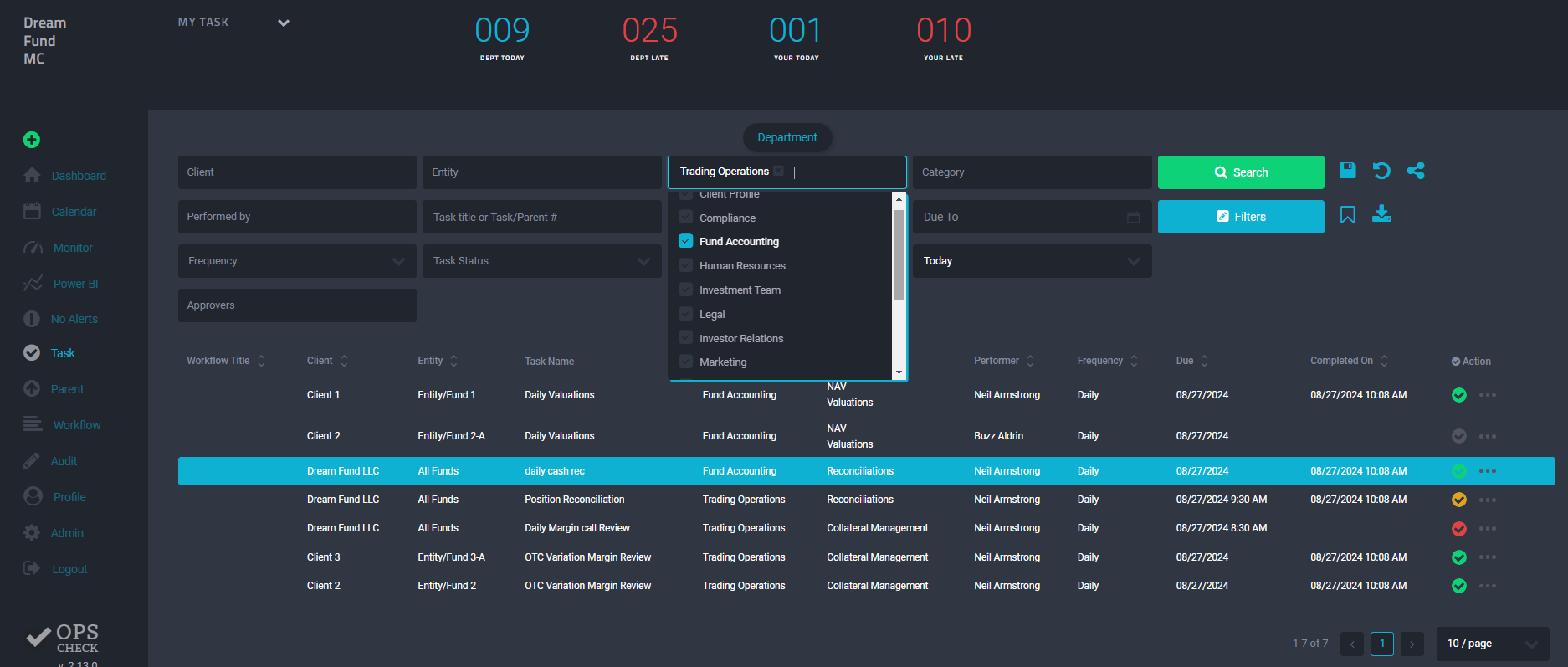Remove the Trading Operations tag

778,171
